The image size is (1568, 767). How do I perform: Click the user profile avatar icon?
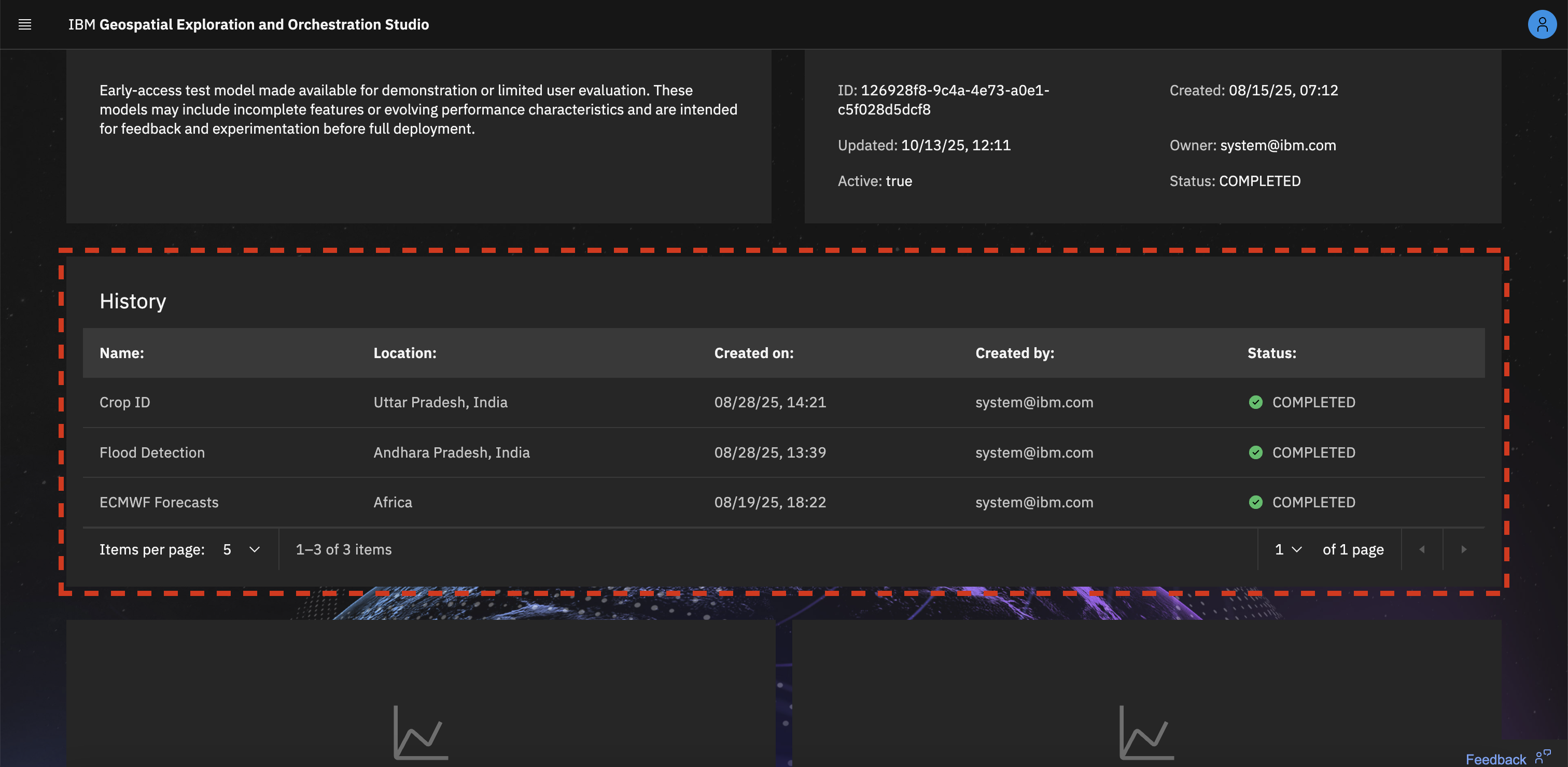coord(1542,24)
